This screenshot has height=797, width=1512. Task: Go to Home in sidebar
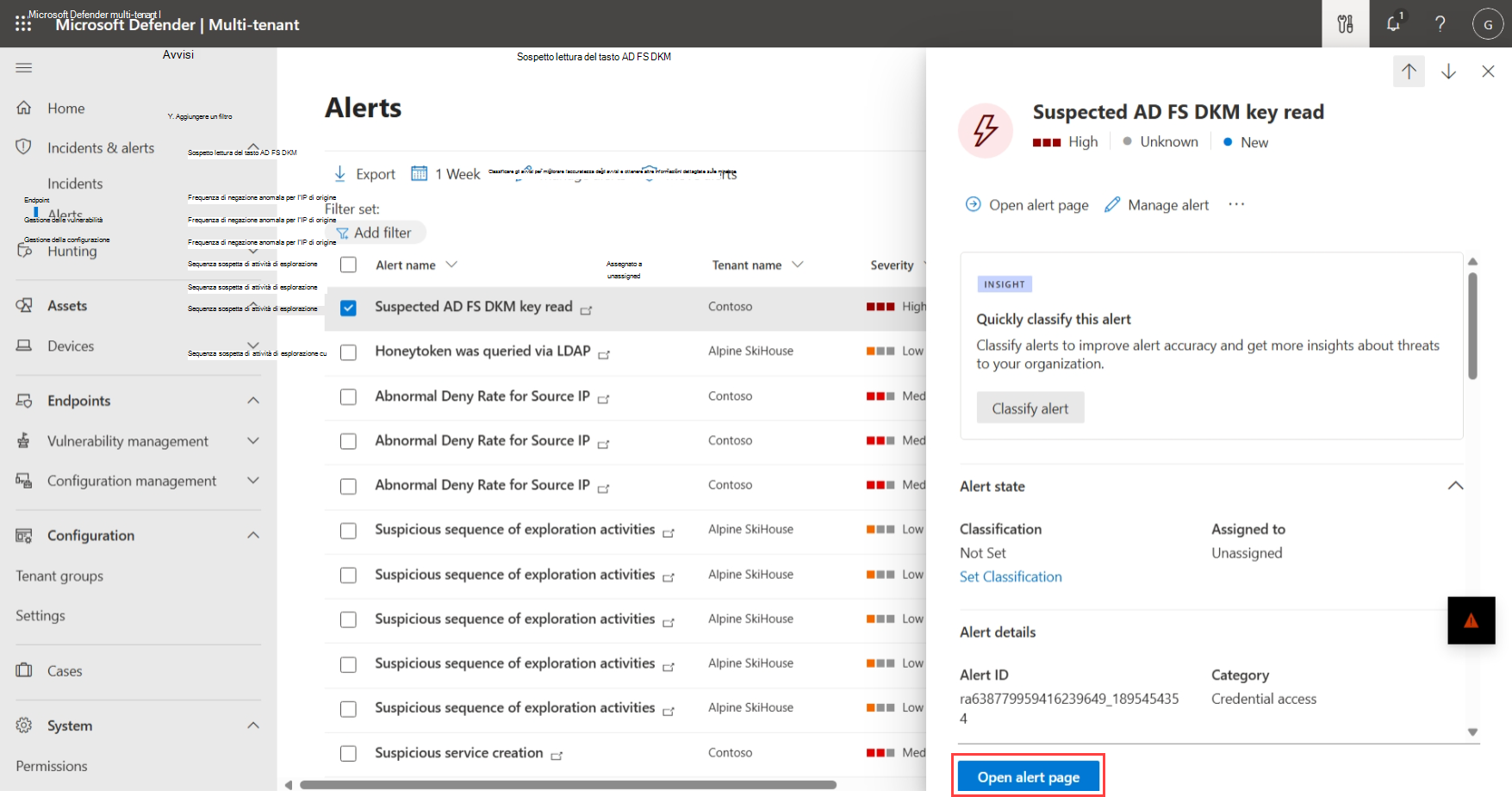click(x=66, y=109)
